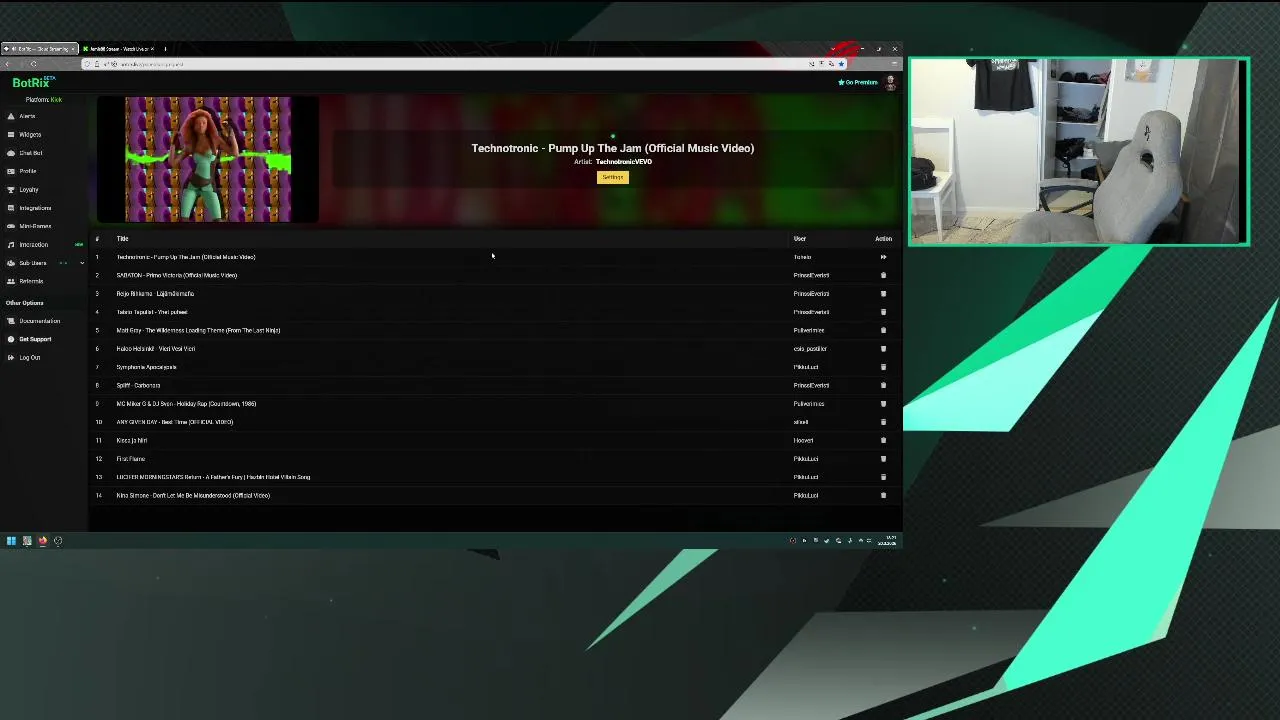Open Chat Bot section
The height and width of the screenshot is (720, 1280).
pyautogui.click(x=30, y=153)
